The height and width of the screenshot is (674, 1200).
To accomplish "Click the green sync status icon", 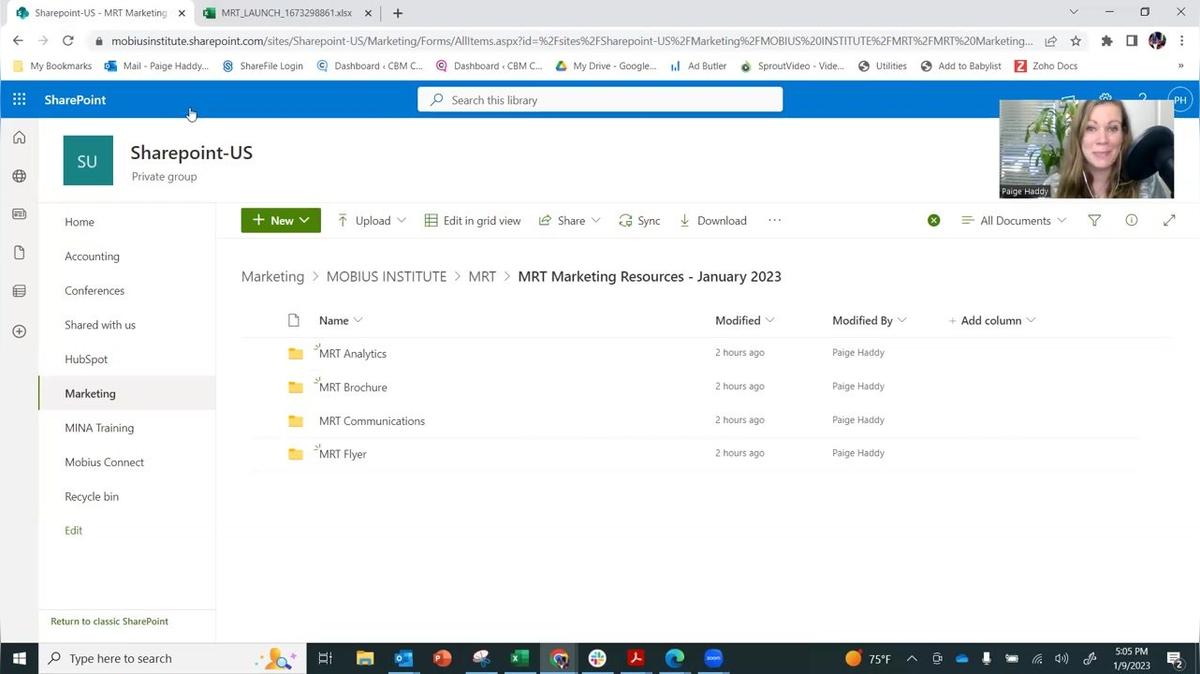I will point(933,220).
